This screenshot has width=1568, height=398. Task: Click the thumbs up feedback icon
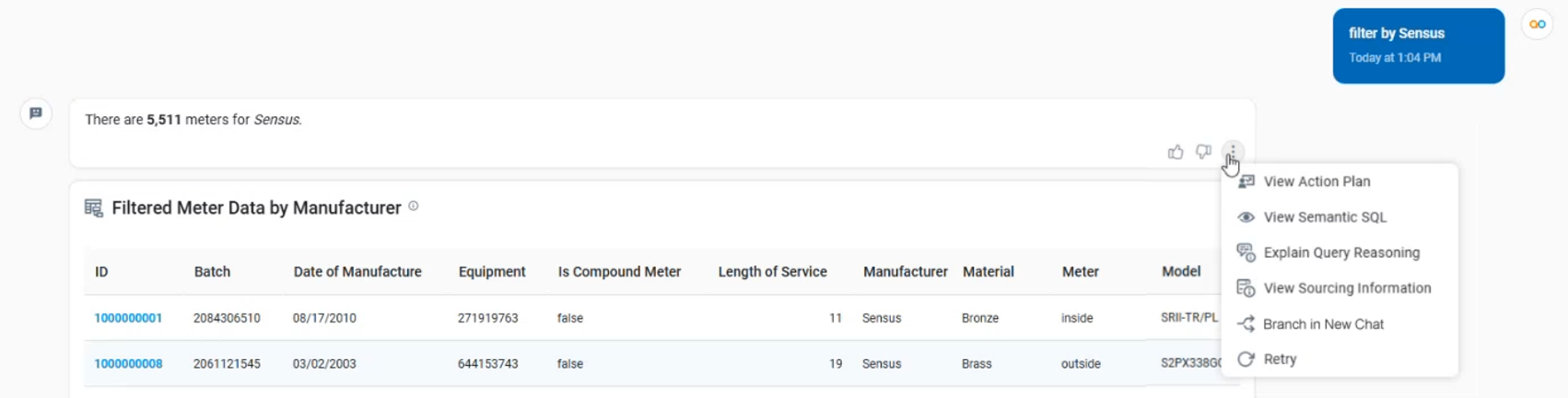click(x=1176, y=152)
